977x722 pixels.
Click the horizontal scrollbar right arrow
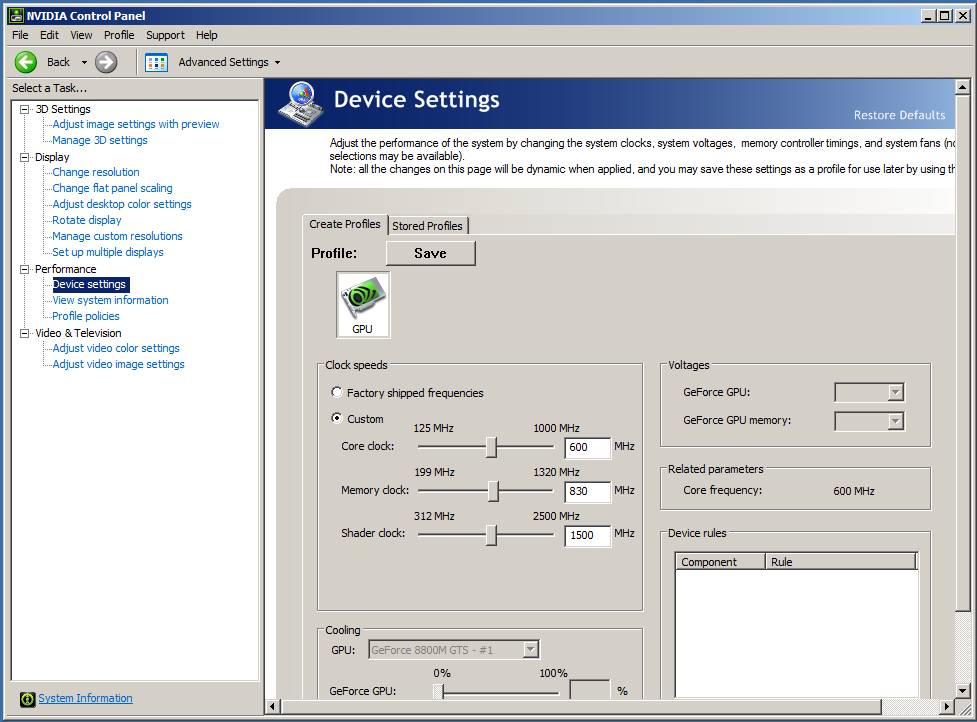coord(947,706)
